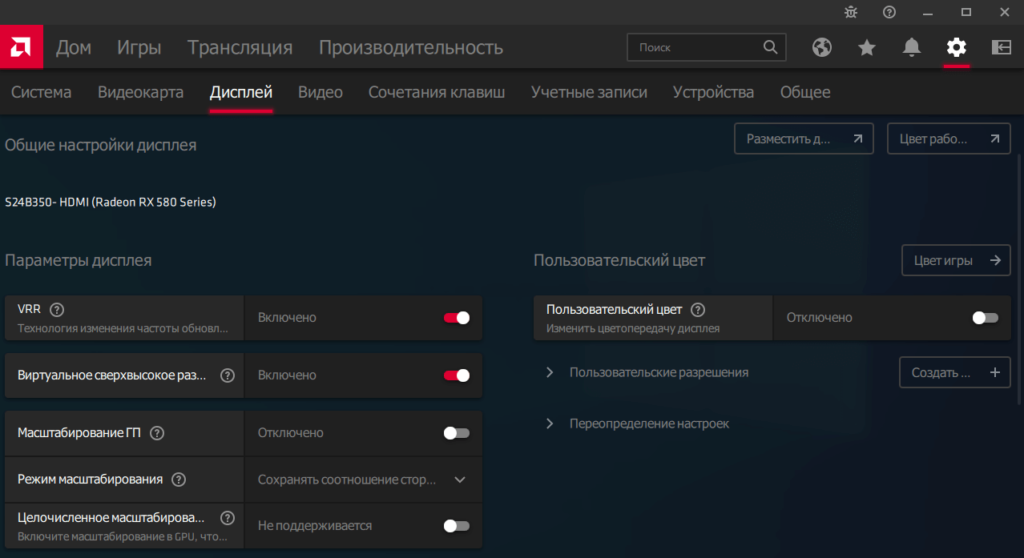
Task: Toggle Масштабирование ГП switch on
Action: (456, 433)
